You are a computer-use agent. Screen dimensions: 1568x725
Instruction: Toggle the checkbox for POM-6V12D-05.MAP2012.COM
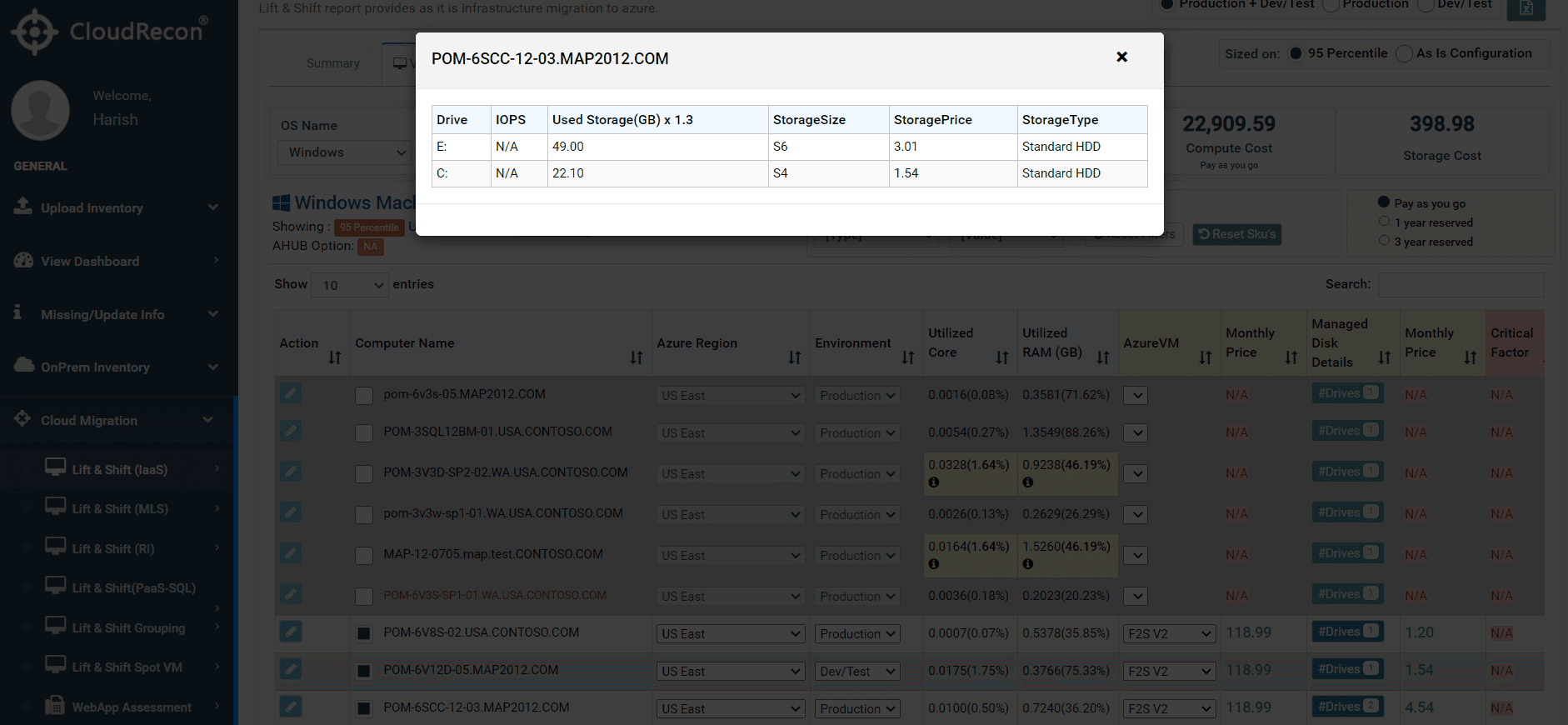[364, 672]
